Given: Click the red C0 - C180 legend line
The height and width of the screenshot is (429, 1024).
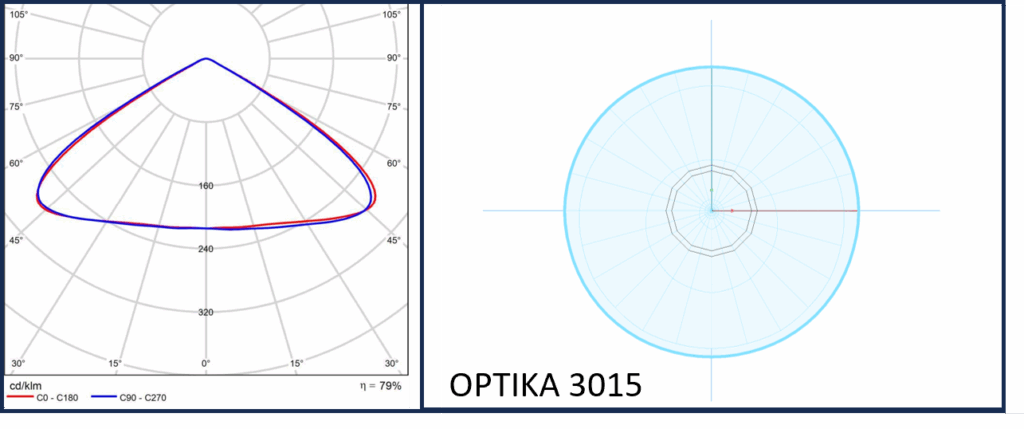Looking at the screenshot, I should point(21,397).
